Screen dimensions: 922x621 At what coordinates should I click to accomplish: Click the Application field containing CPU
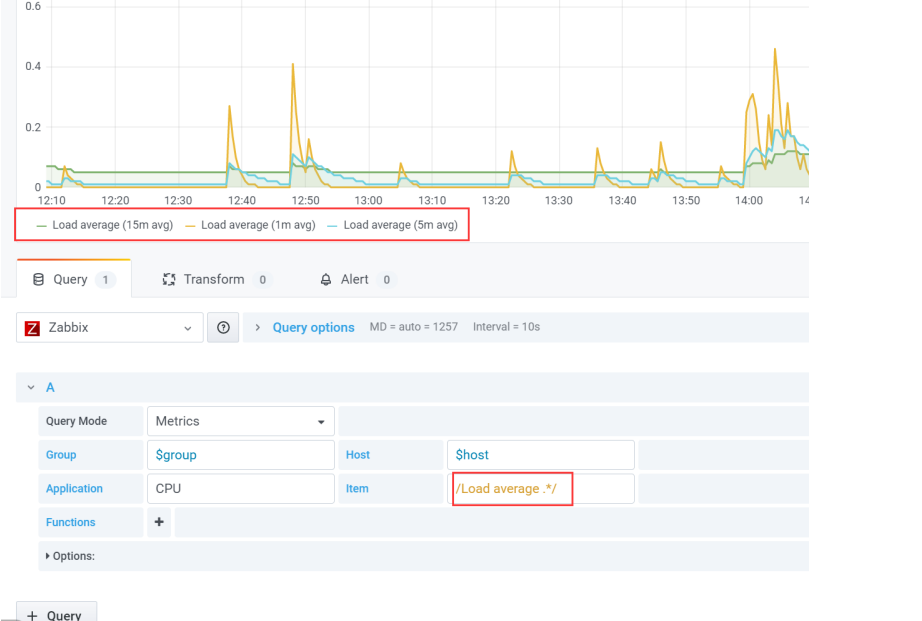(x=240, y=488)
